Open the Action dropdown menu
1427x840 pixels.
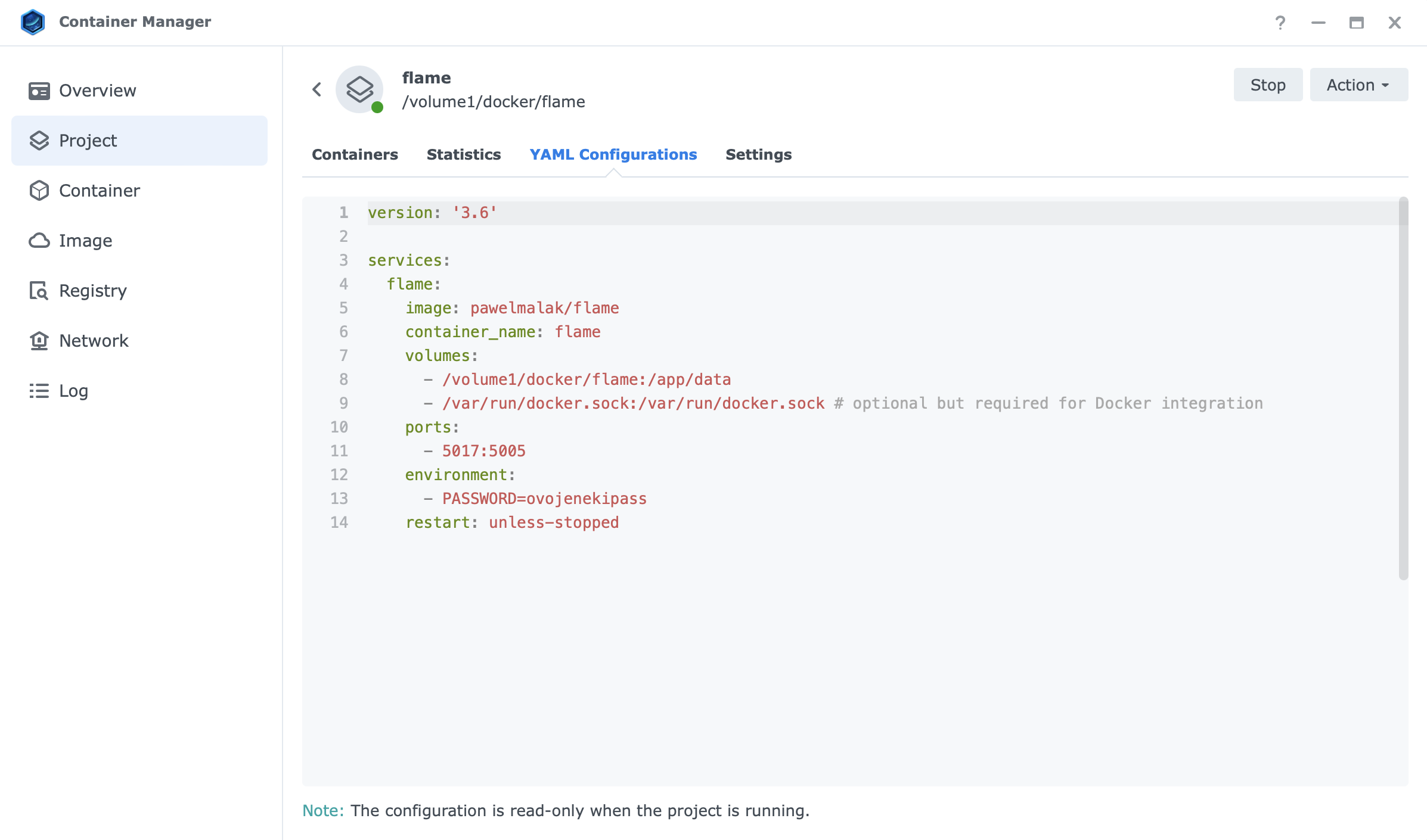1359,85
